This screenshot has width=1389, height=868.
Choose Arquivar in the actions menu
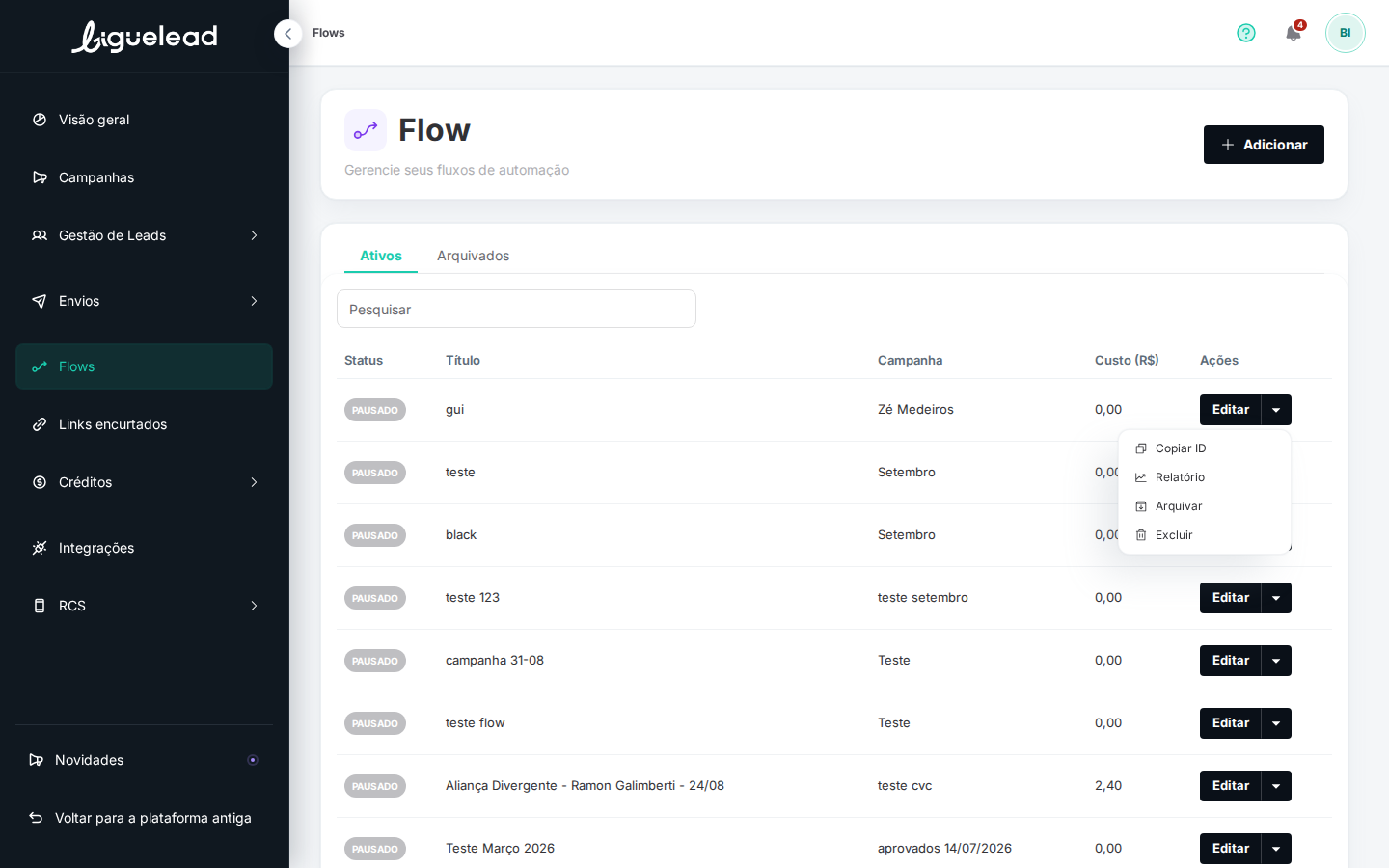pos(1204,506)
